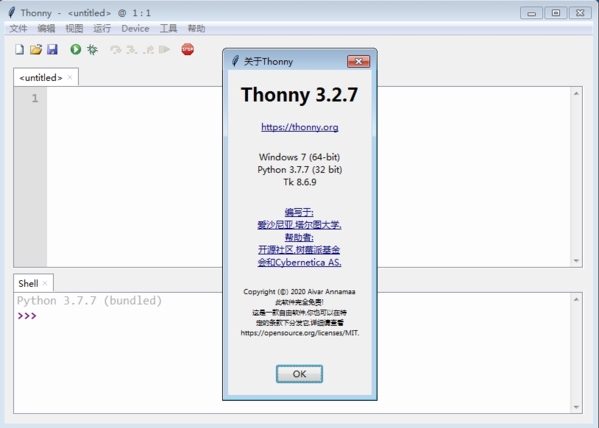Viewport: 599px width, 428px height.
Task: Open the 文件 menu
Action: pyautogui.click(x=18, y=29)
